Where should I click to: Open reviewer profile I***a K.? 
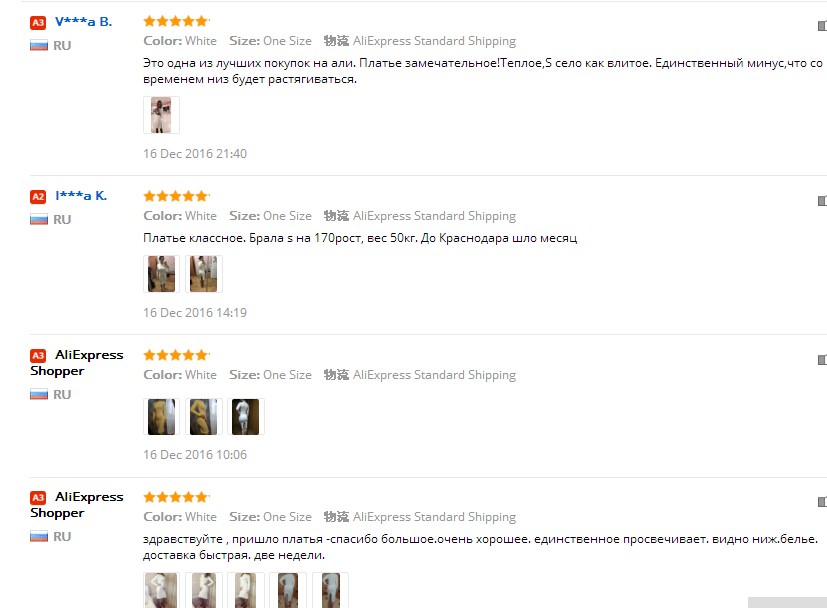click(x=81, y=196)
